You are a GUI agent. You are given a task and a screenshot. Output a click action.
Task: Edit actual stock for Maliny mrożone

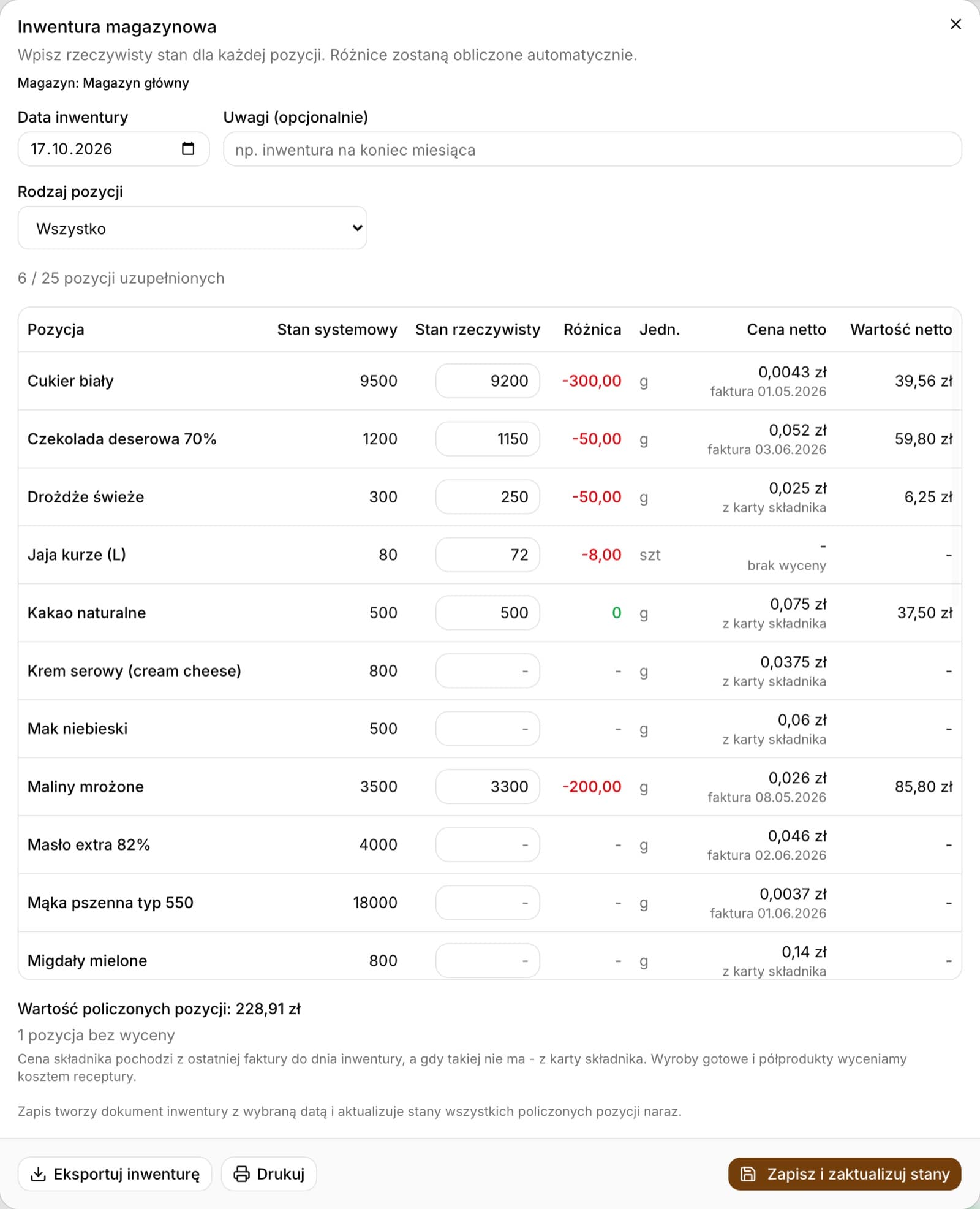[x=488, y=786]
